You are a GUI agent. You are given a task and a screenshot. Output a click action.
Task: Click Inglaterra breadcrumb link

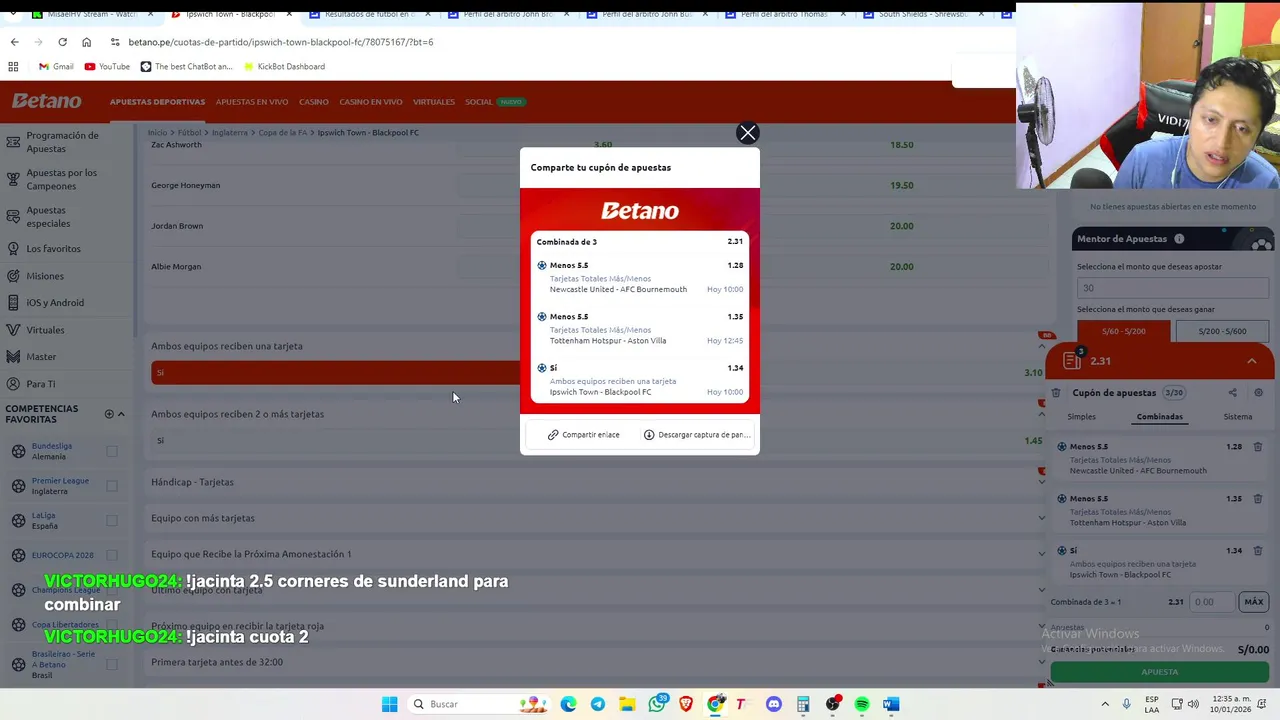[230, 133]
